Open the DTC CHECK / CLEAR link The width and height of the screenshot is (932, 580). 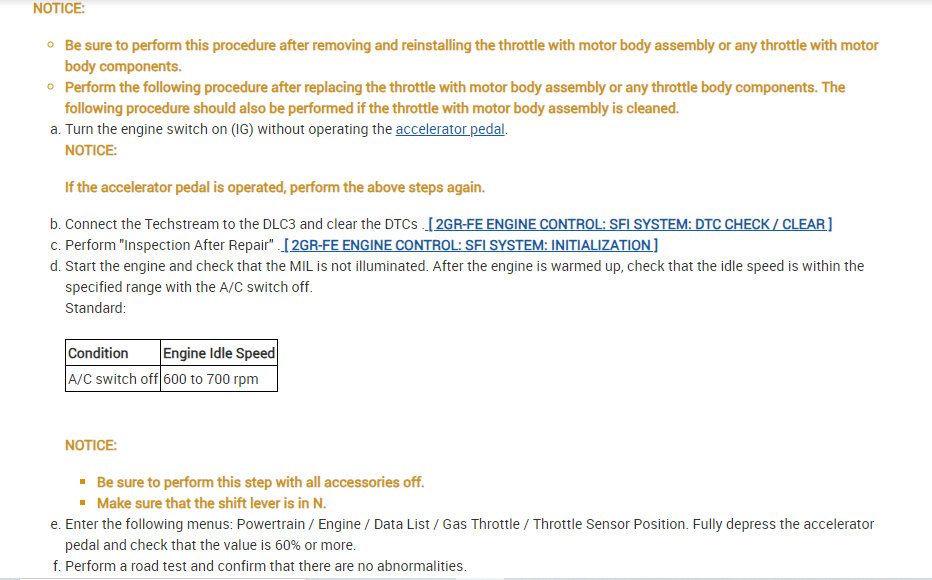630,224
